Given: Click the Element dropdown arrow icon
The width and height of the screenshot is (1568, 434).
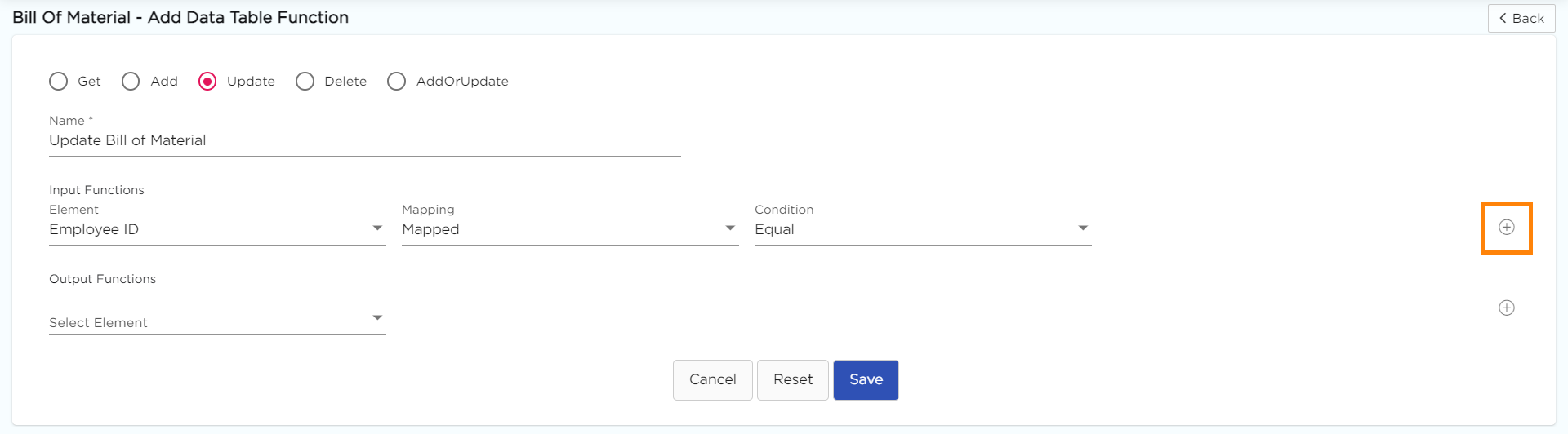Looking at the screenshot, I should (377, 228).
